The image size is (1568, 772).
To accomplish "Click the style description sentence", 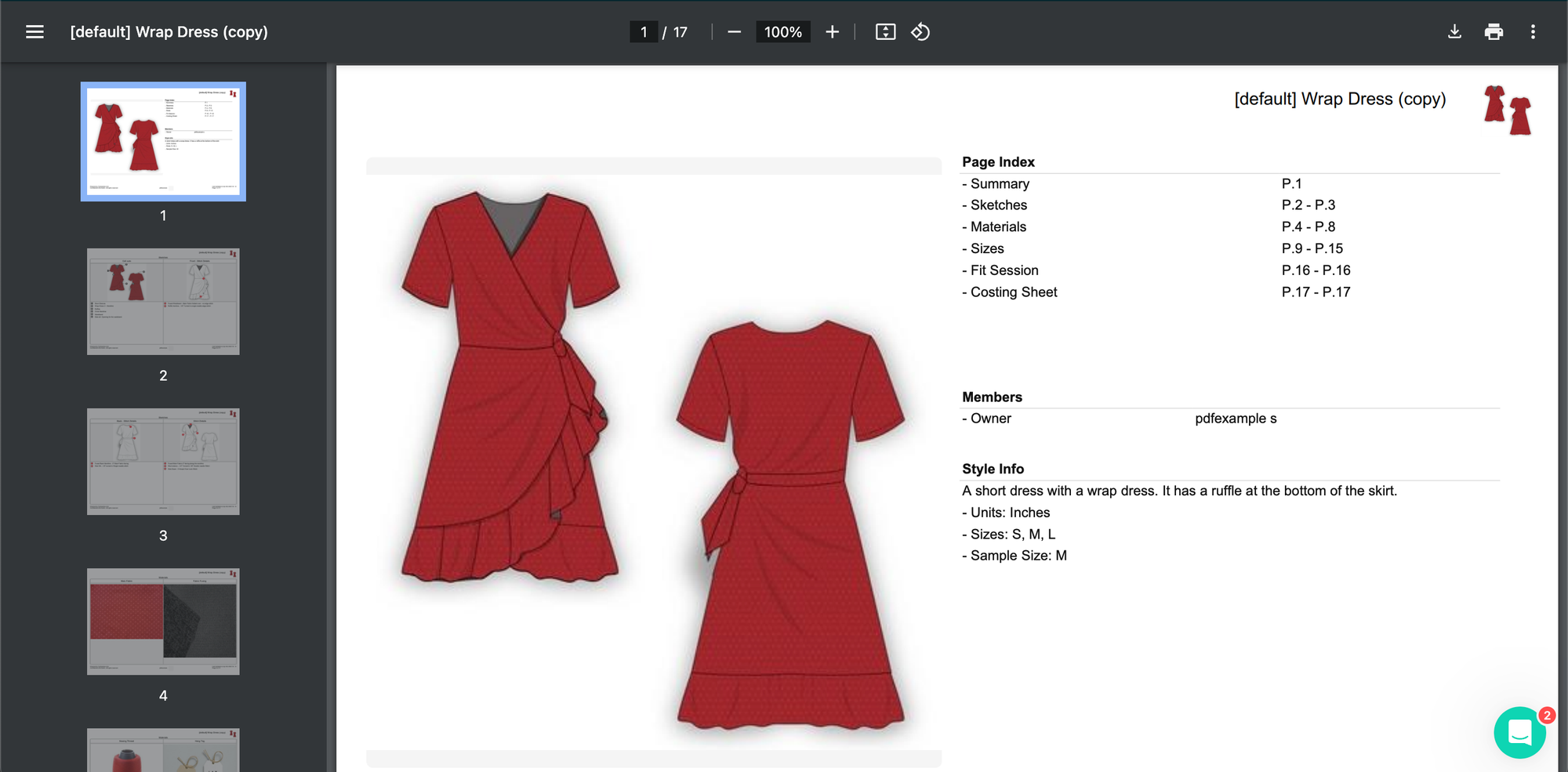I will pyautogui.click(x=1179, y=491).
